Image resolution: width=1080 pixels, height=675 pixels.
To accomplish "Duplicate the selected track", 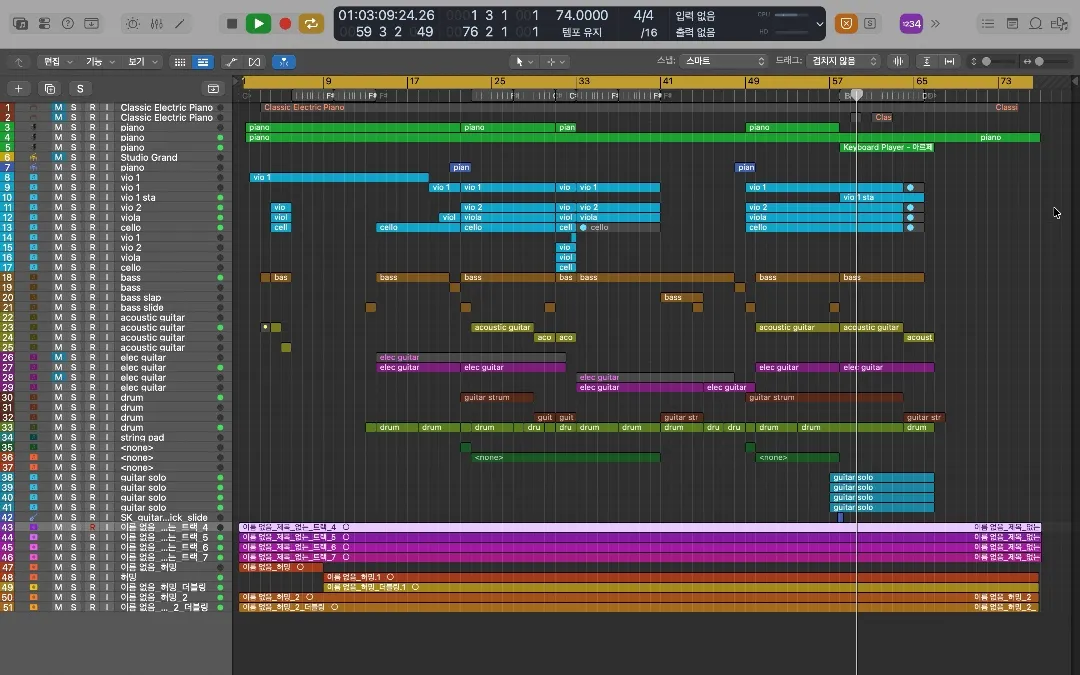I will (50, 88).
